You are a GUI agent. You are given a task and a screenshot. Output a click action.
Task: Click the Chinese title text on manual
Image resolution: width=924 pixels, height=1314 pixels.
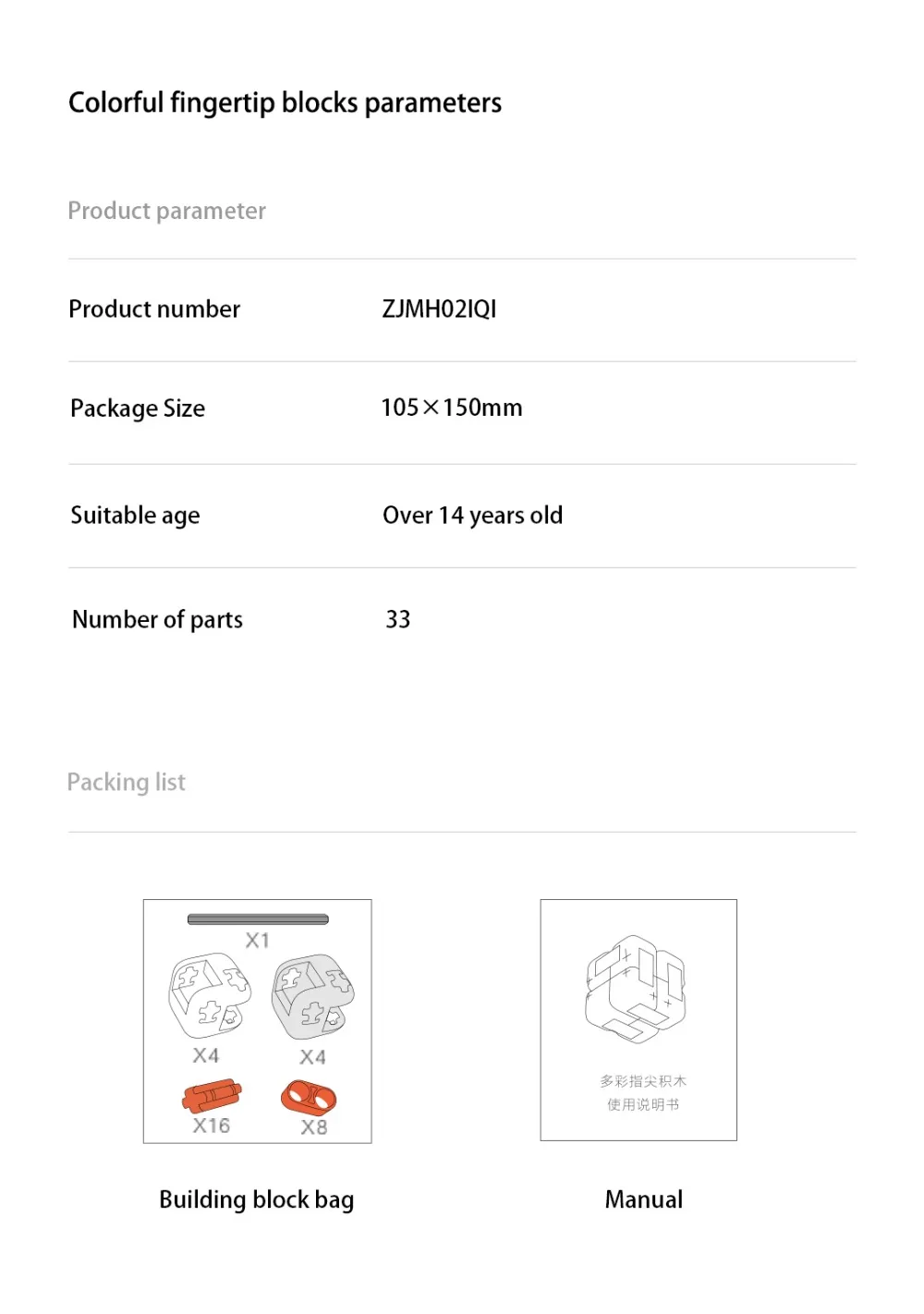click(643, 1081)
